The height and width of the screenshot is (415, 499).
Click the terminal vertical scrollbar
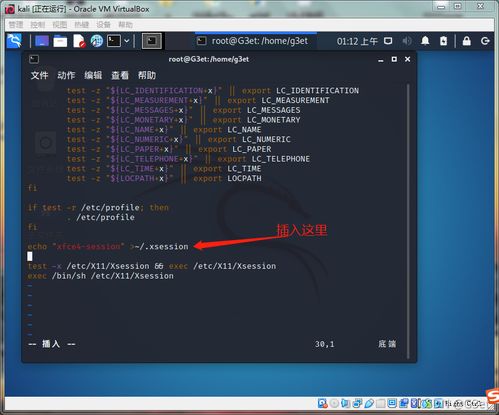(x=408, y=221)
